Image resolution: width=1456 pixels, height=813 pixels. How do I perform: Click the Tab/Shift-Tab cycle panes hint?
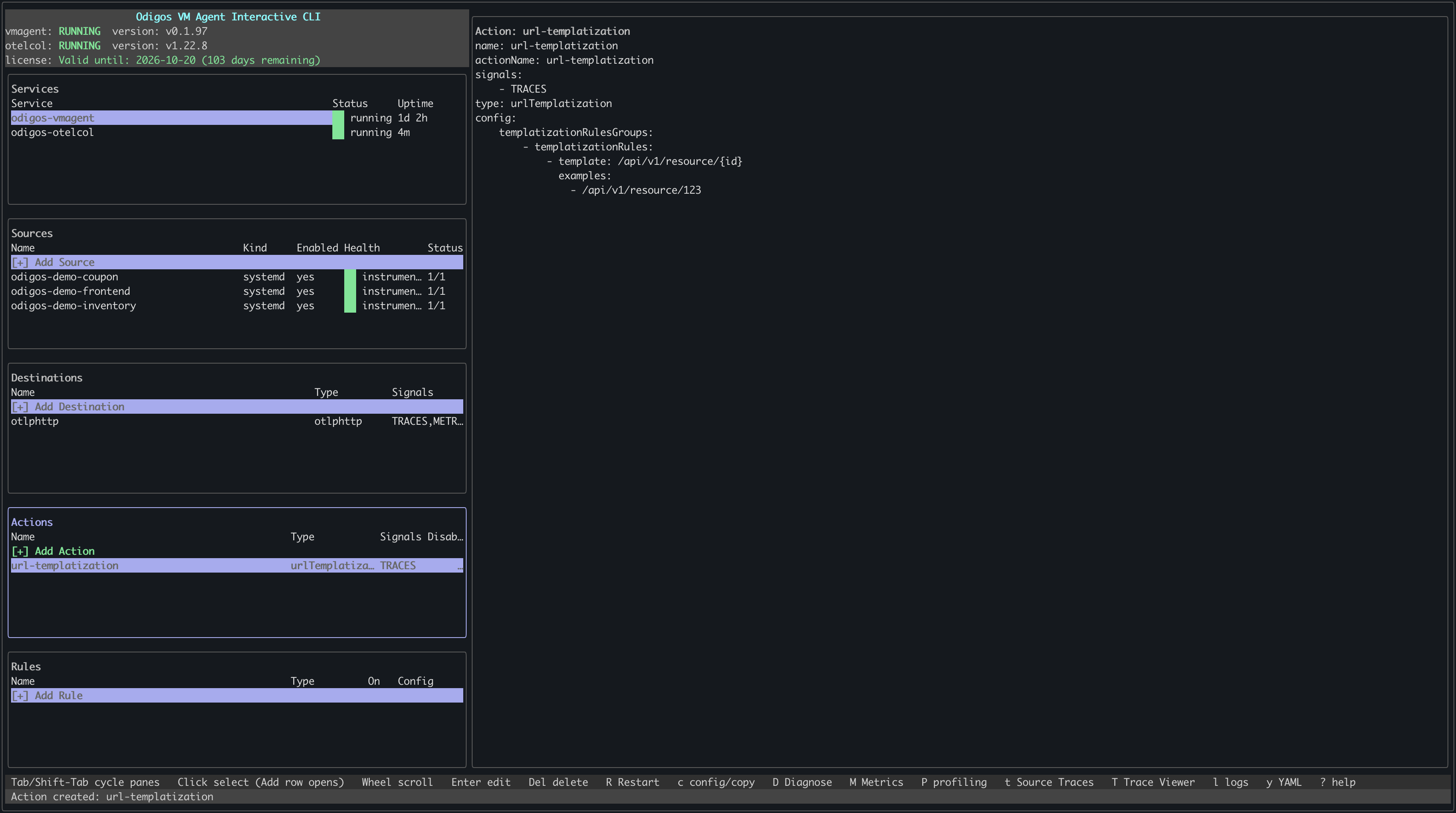point(85,782)
